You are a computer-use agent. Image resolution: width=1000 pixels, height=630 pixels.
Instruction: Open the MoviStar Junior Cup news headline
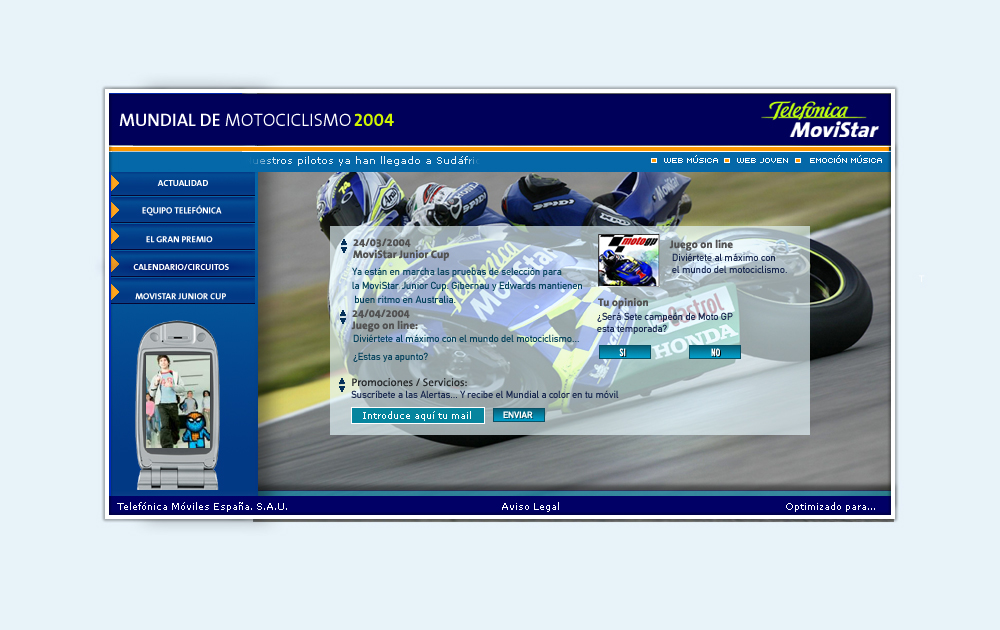tap(401, 254)
